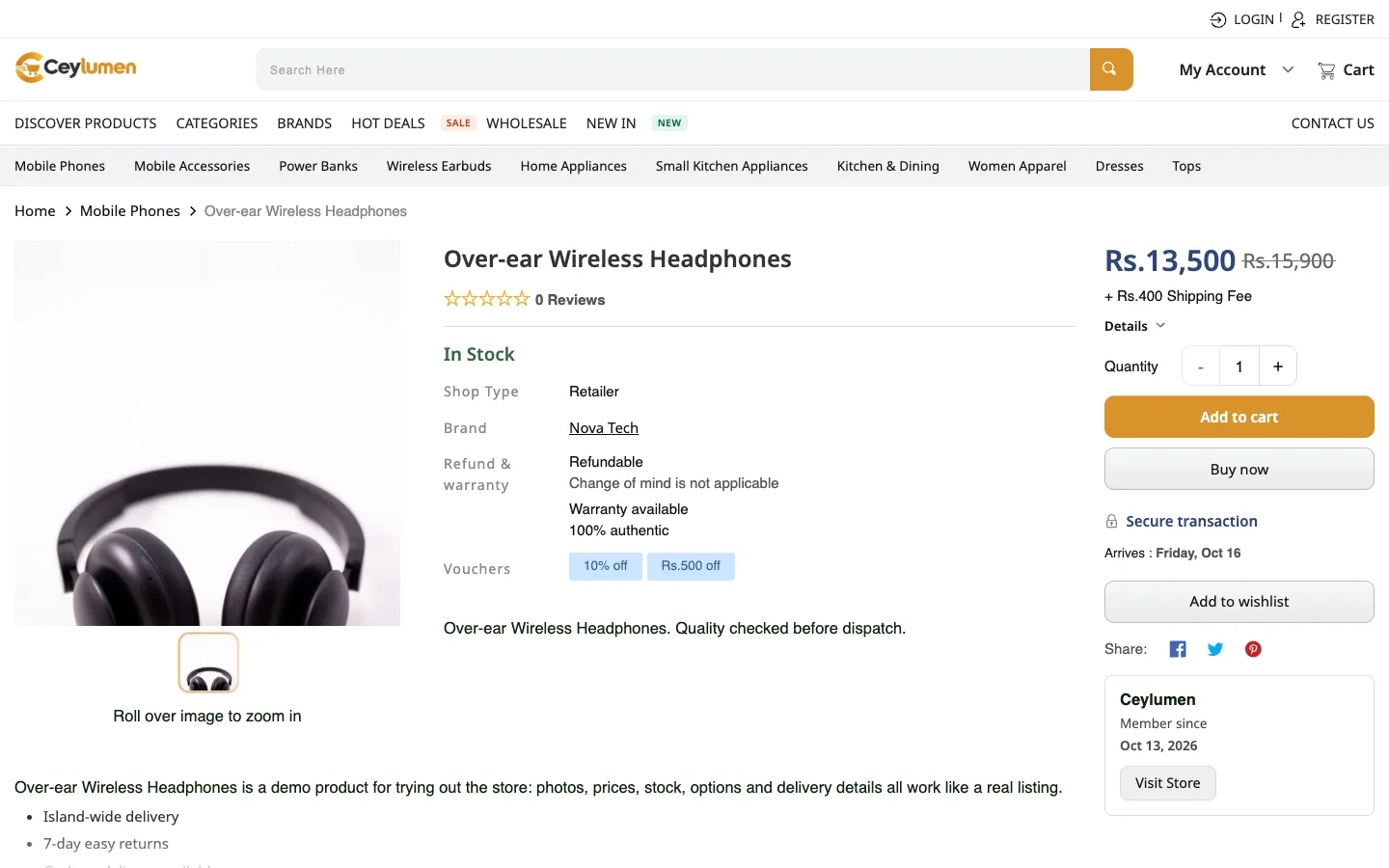This screenshot has width=1389, height=868.
Task: Click the padlock icon beside Secure transaction
Action: 1111,521
